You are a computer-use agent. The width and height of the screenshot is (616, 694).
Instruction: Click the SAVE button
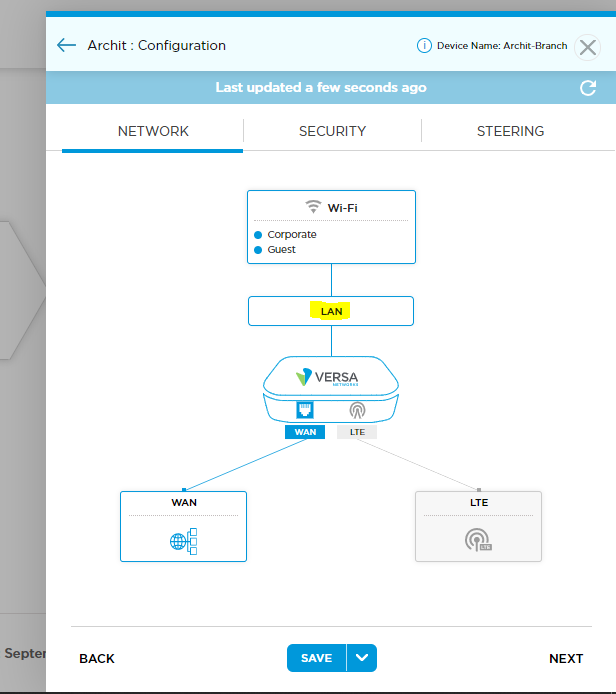[x=316, y=658]
